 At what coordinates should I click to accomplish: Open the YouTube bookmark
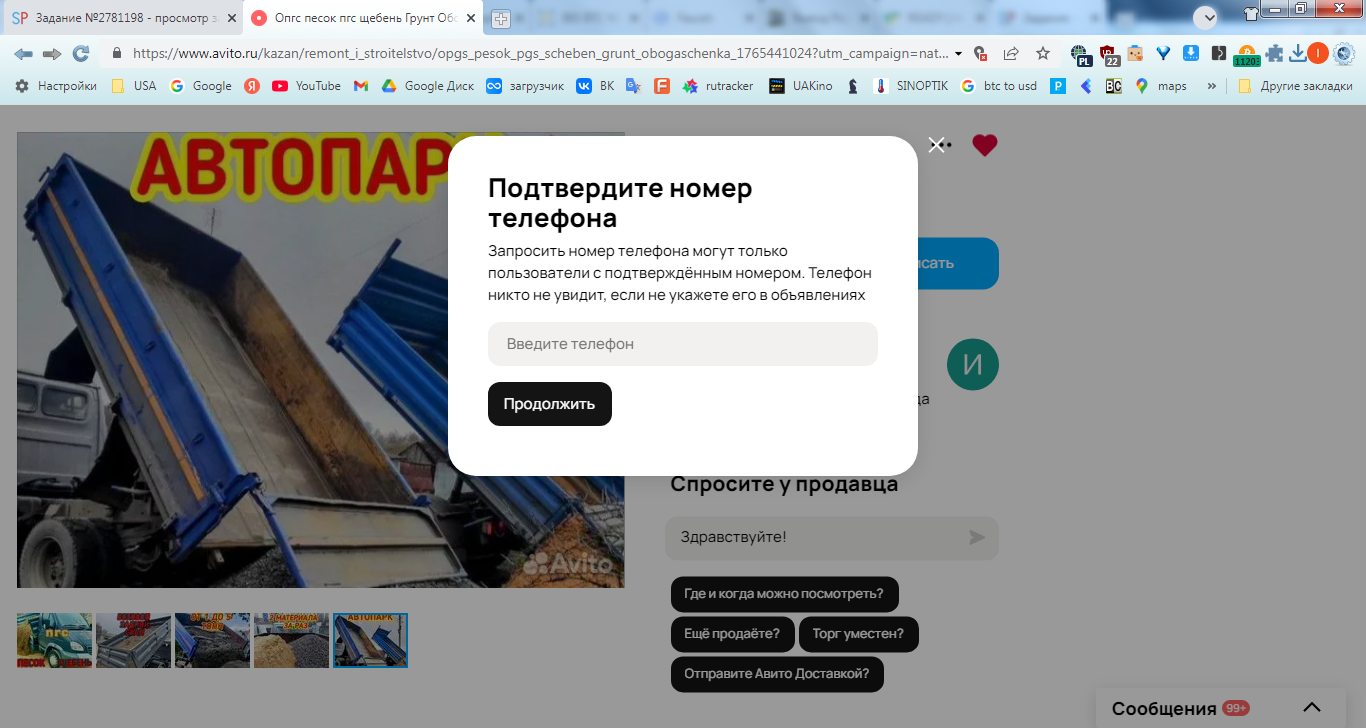(x=306, y=86)
